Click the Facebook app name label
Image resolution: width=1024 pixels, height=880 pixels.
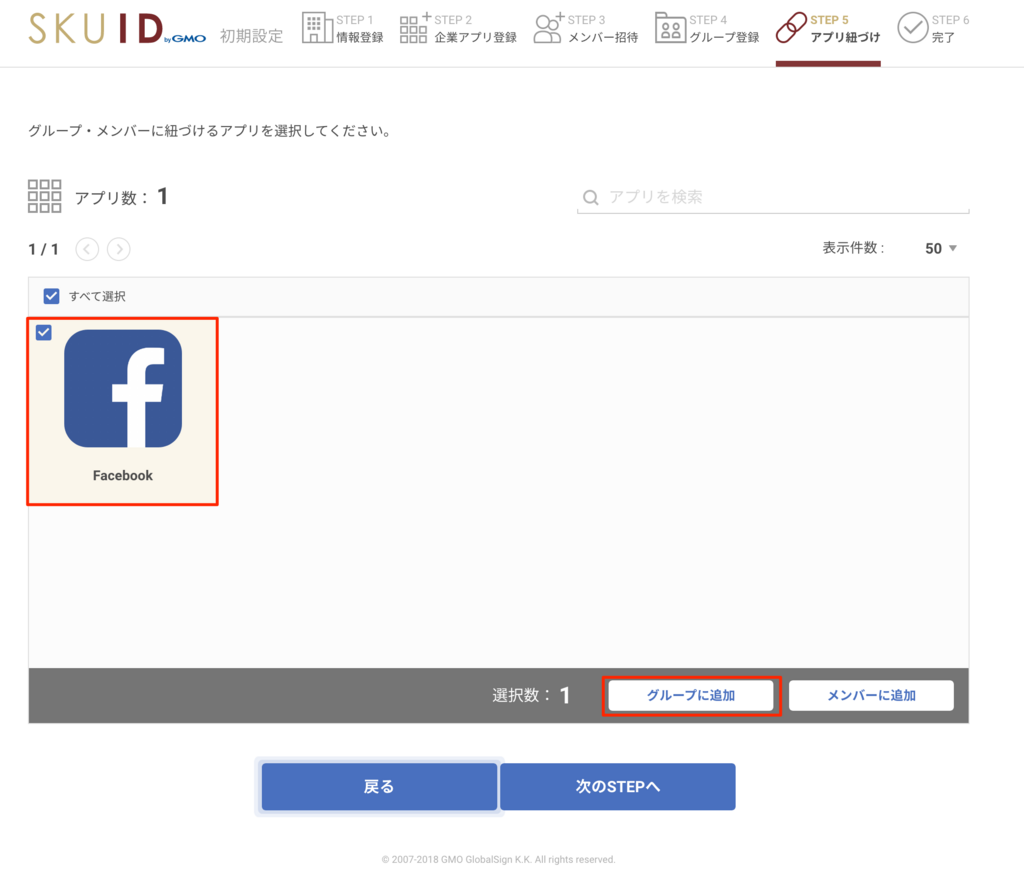[x=123, y=476]
